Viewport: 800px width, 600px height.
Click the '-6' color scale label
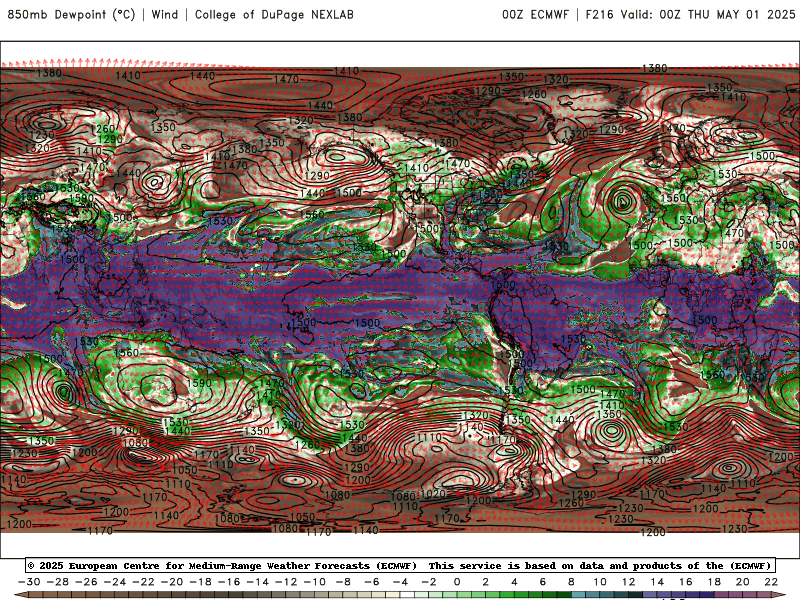point(372,582)
